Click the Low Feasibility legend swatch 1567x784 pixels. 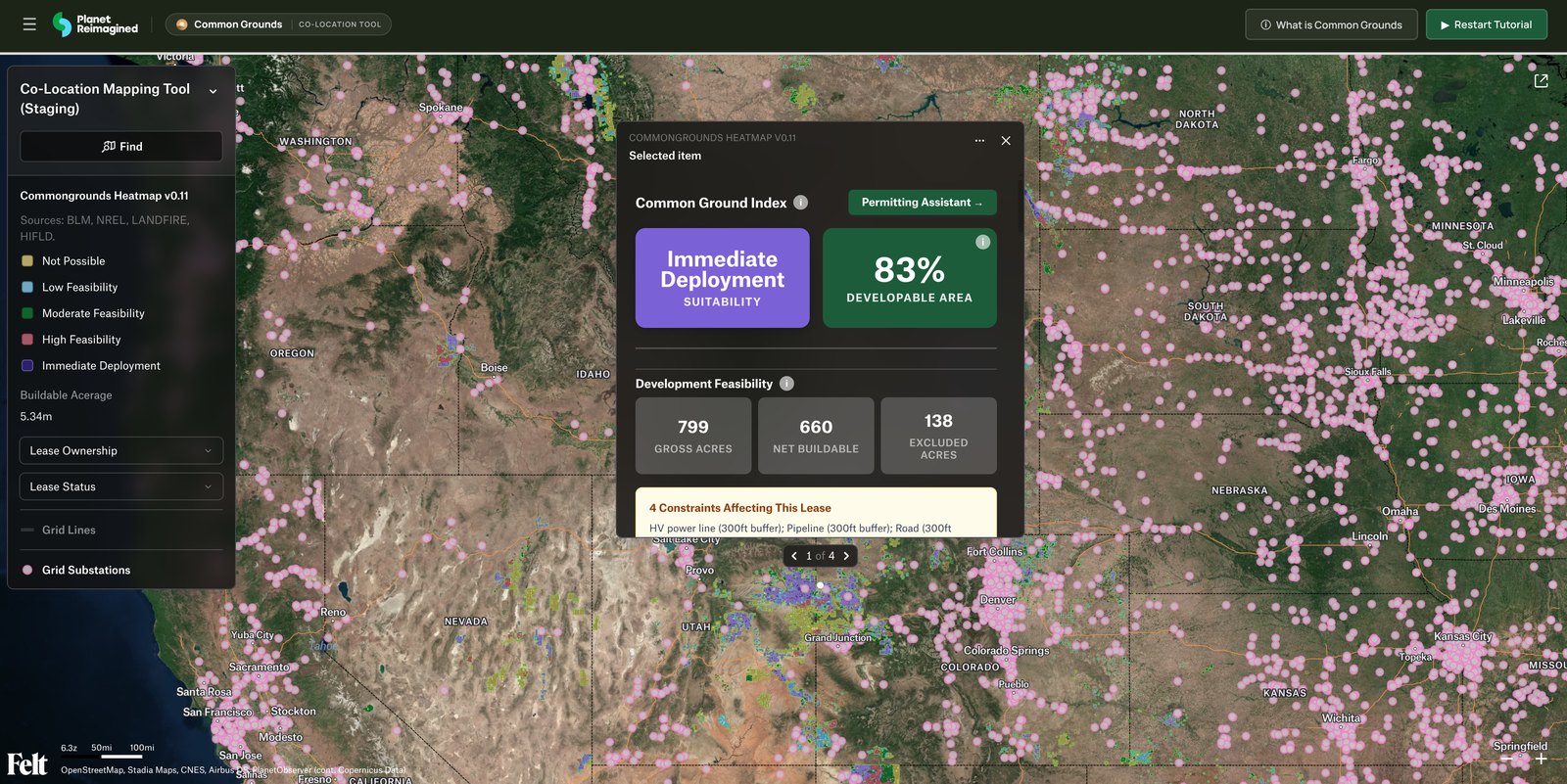pyautogui.click(x=27, y=288)
